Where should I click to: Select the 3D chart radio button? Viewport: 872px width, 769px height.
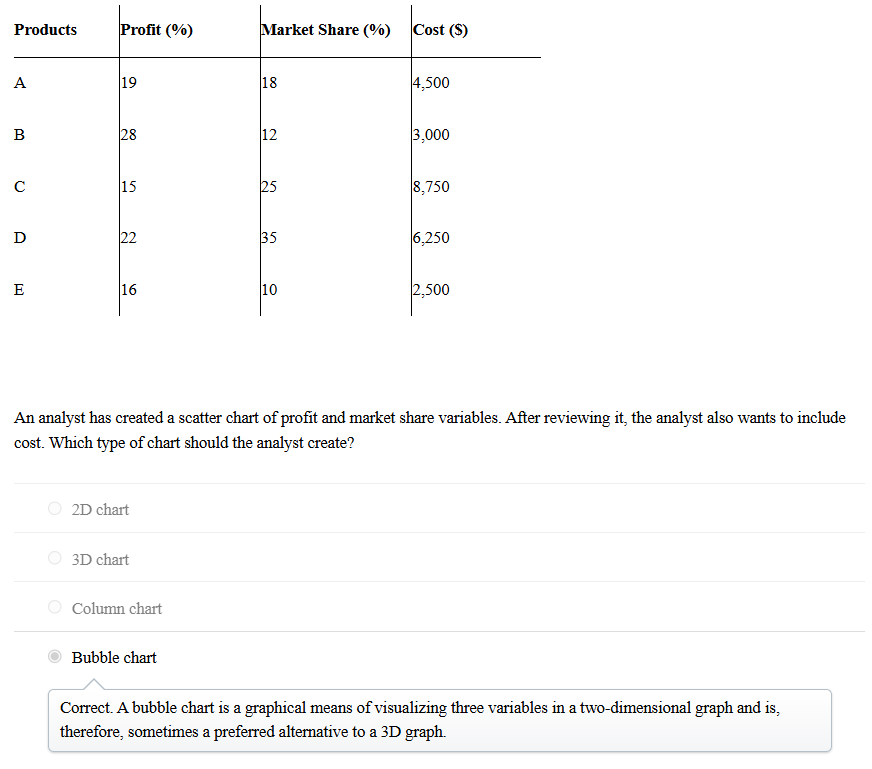(55, 559)
